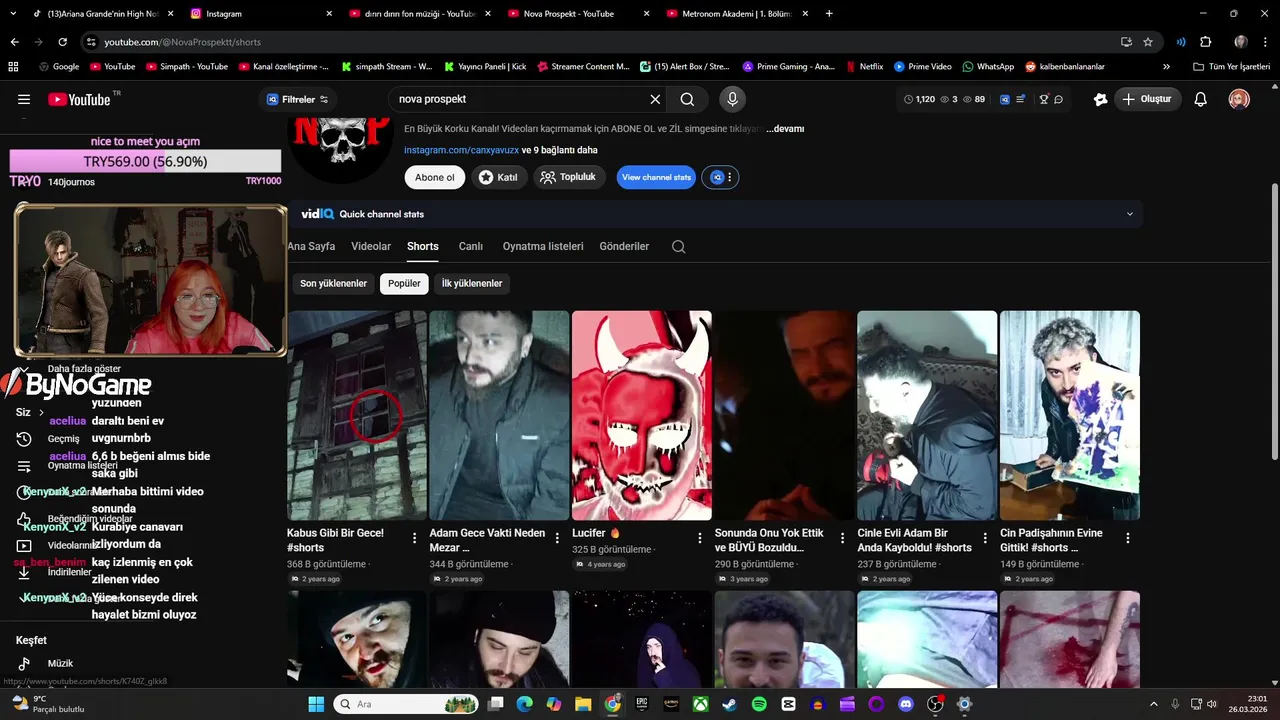Click the Abone ol subscribe button
The width and height of the screenshot is (1280, 720).
click(435, 177)
